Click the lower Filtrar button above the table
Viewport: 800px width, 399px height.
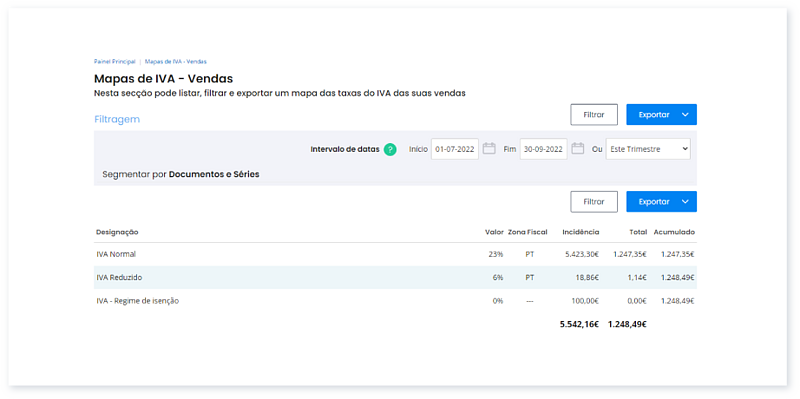[x=594, y=202]
